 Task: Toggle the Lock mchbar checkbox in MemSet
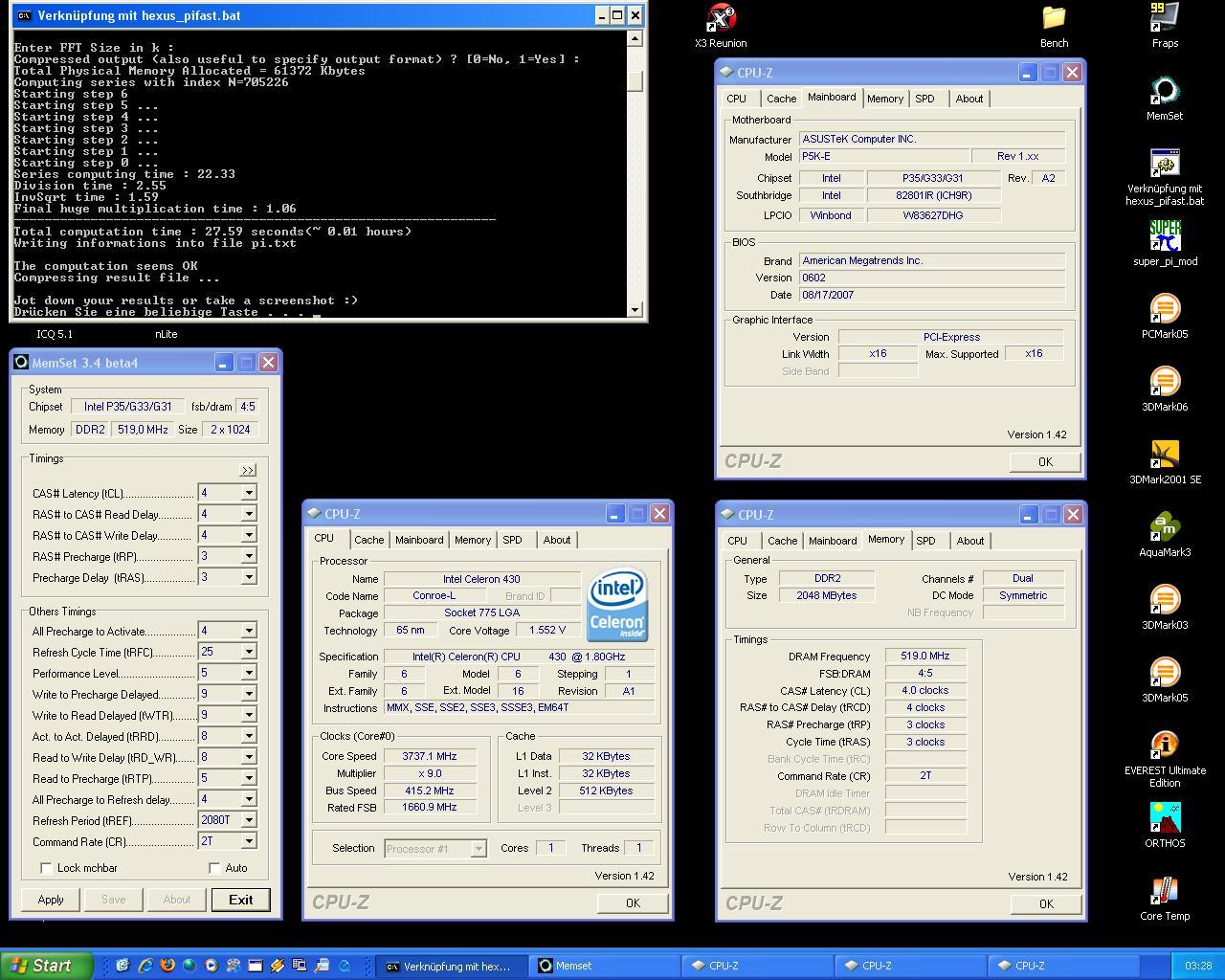click(46, 867)
